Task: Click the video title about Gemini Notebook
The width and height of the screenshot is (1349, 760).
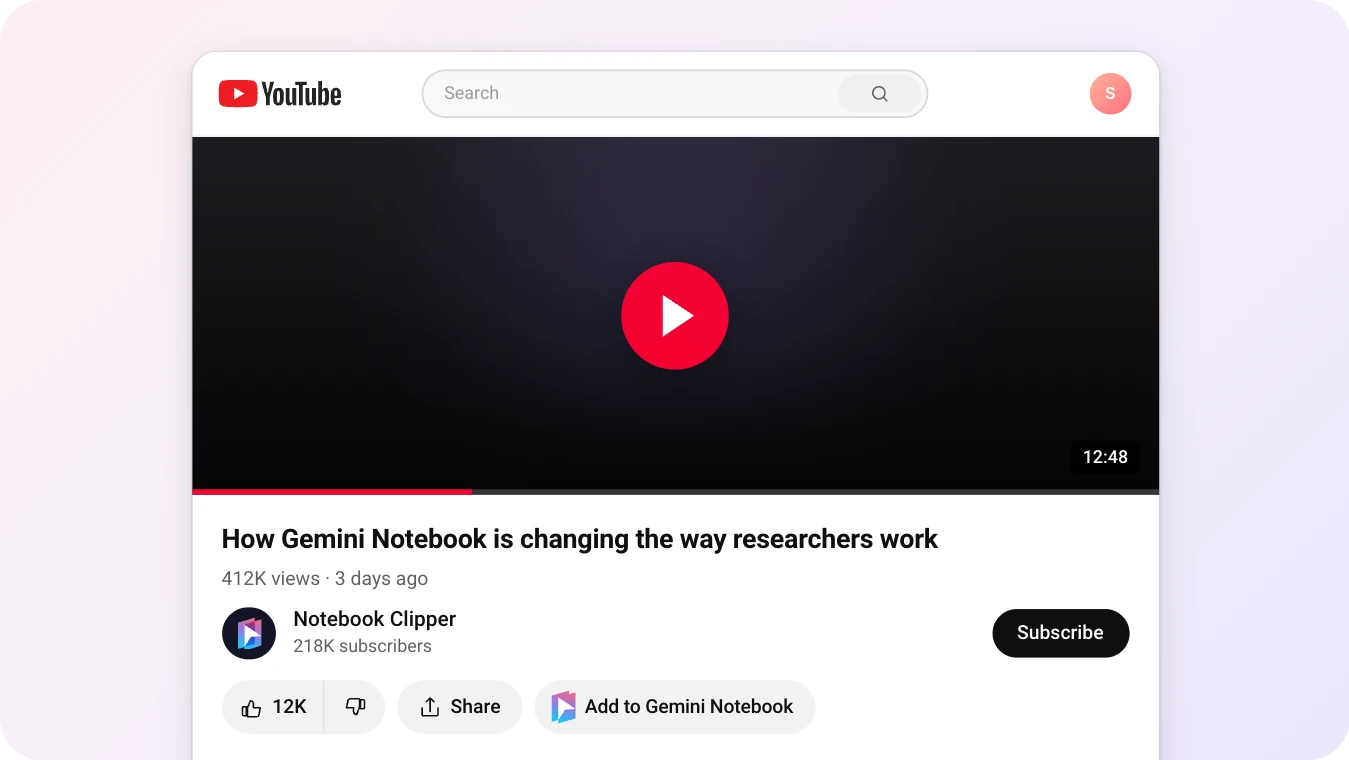Action: click(x=580, y=539)
